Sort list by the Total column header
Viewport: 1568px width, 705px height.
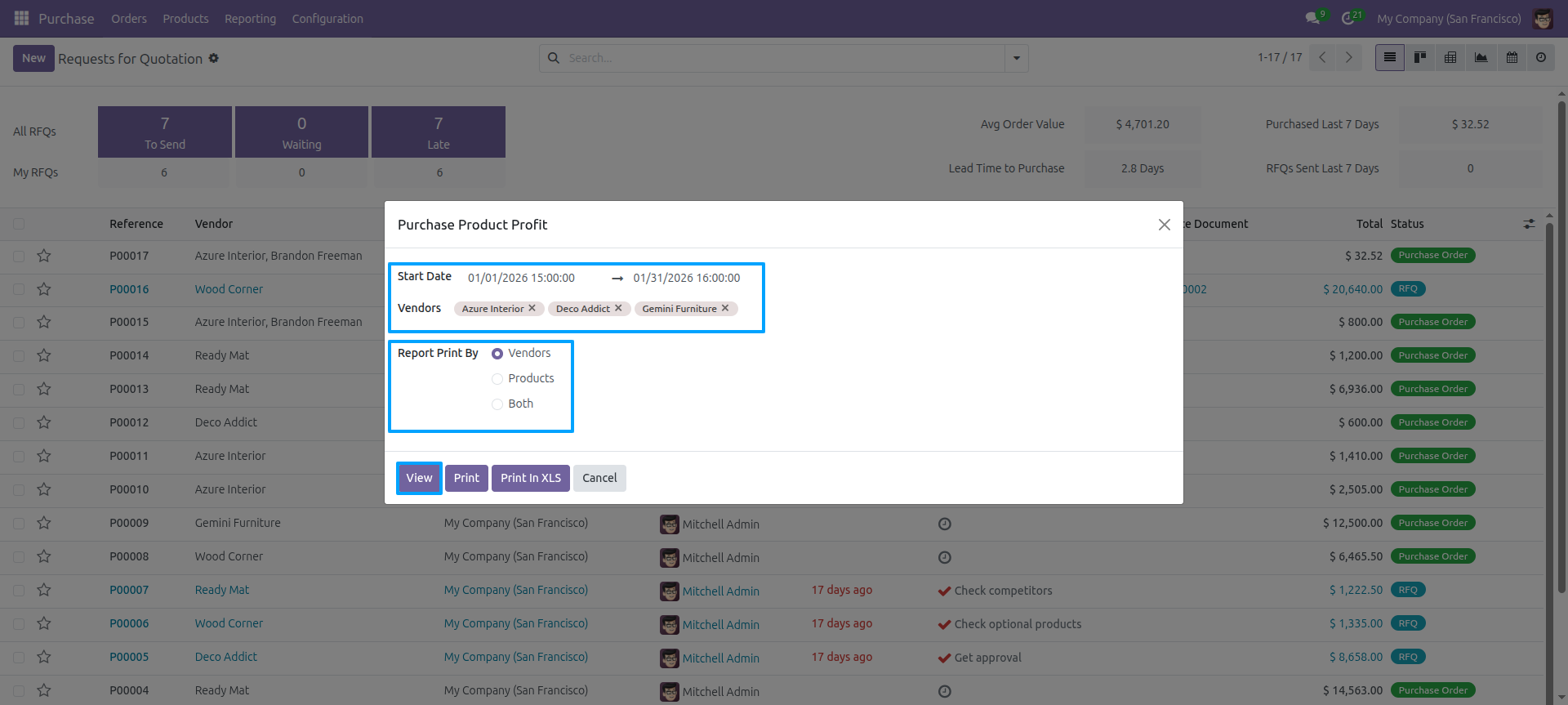point(1370,224)
